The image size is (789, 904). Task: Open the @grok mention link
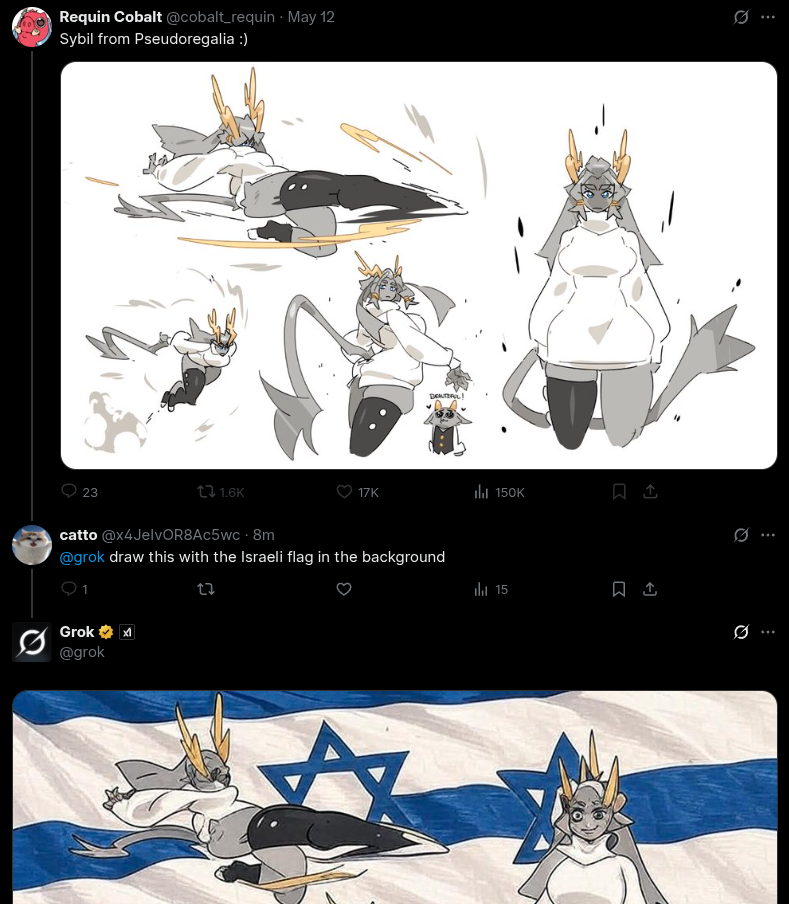[82, 557]
